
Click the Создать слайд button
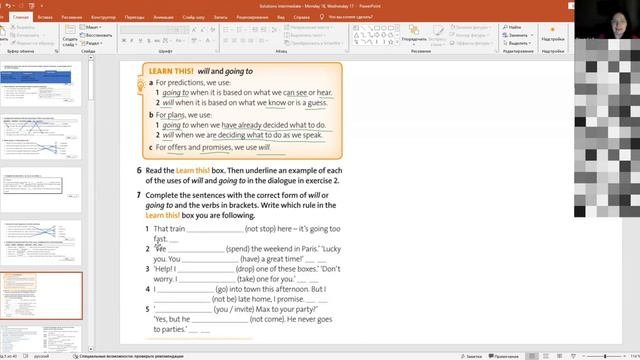(x=70, y=36)
